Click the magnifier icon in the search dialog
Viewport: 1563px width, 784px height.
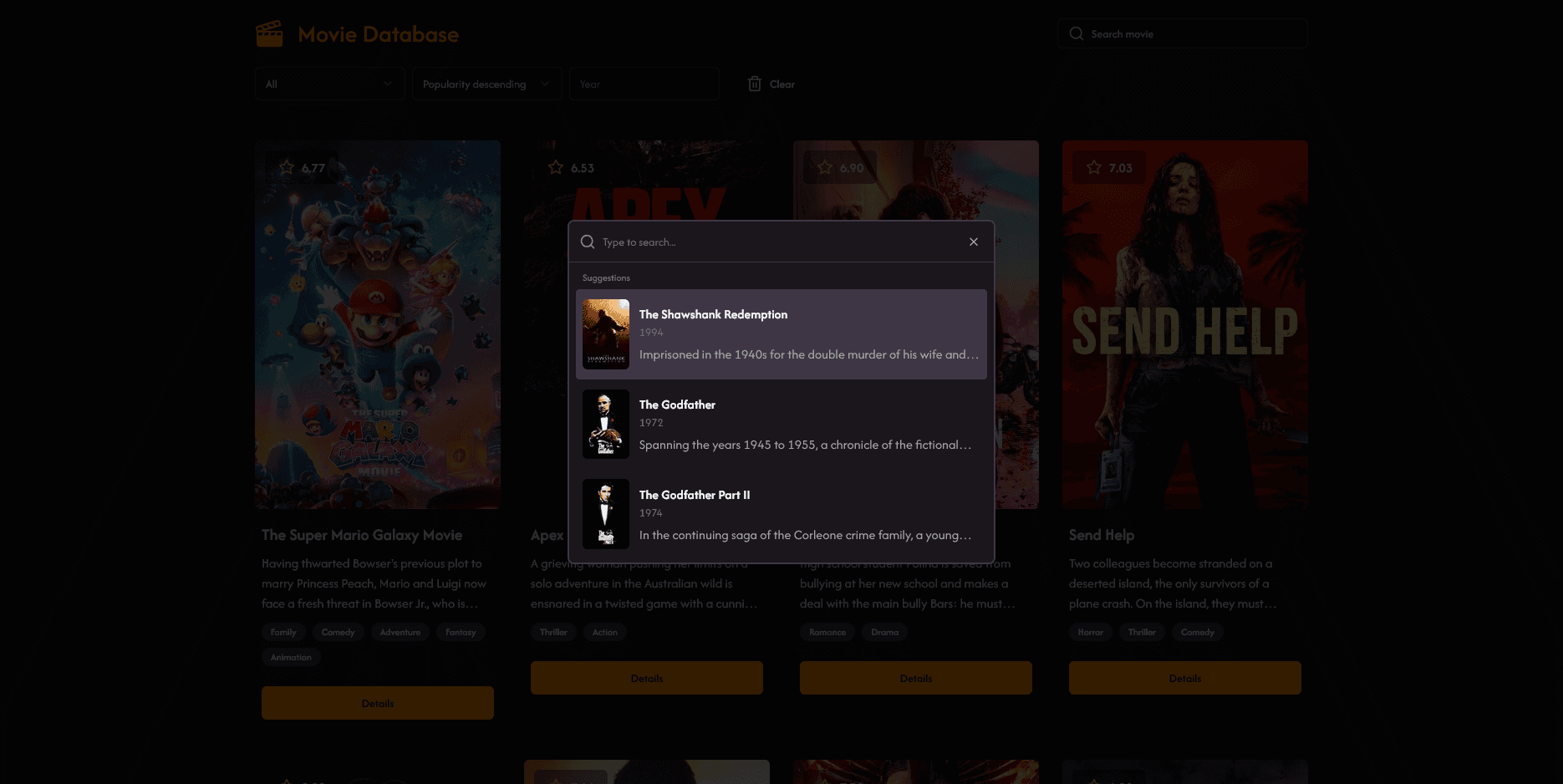[588, 242]
